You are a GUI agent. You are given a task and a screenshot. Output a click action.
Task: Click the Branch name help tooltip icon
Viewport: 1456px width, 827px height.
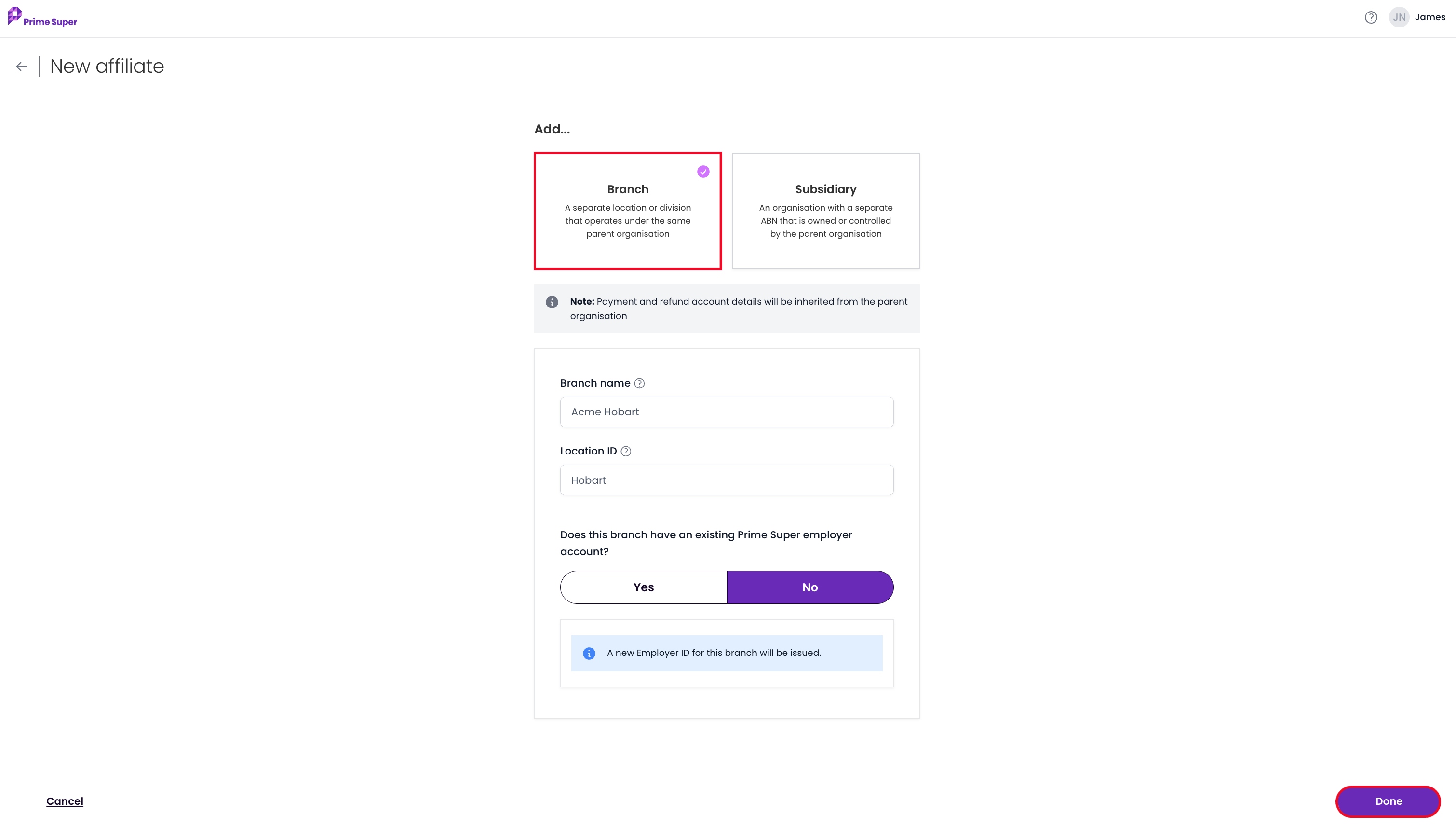(639, 384)
